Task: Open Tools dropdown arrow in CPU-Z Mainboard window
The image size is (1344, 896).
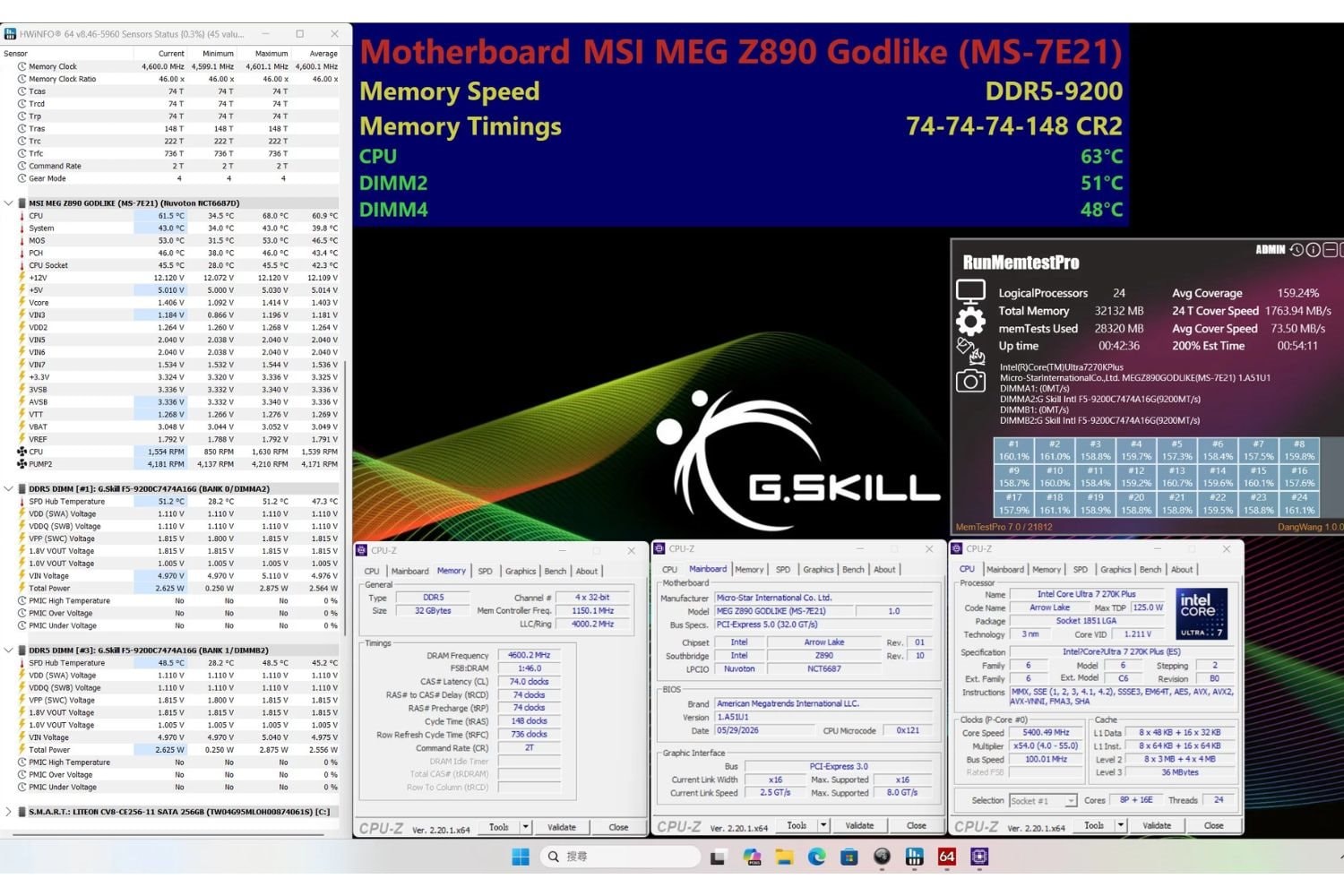Action: point(823,825)
